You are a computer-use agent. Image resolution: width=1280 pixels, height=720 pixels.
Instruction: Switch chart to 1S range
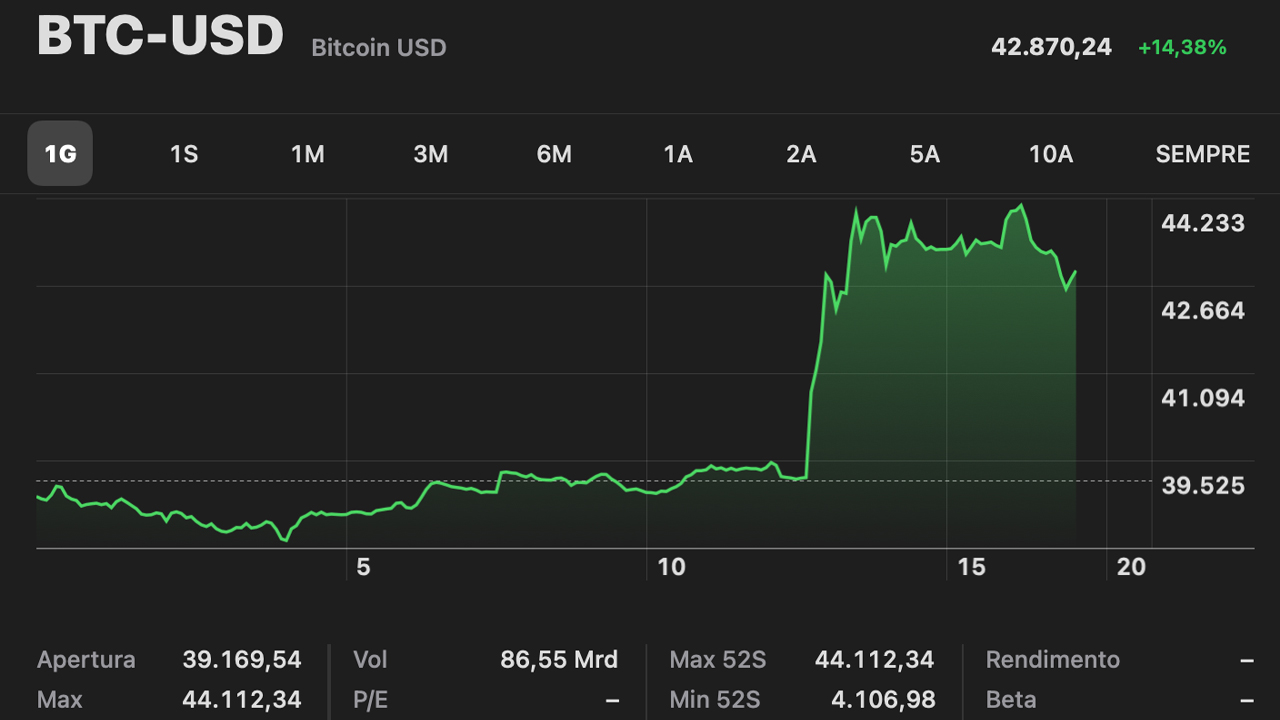click(x=184, y=154)
